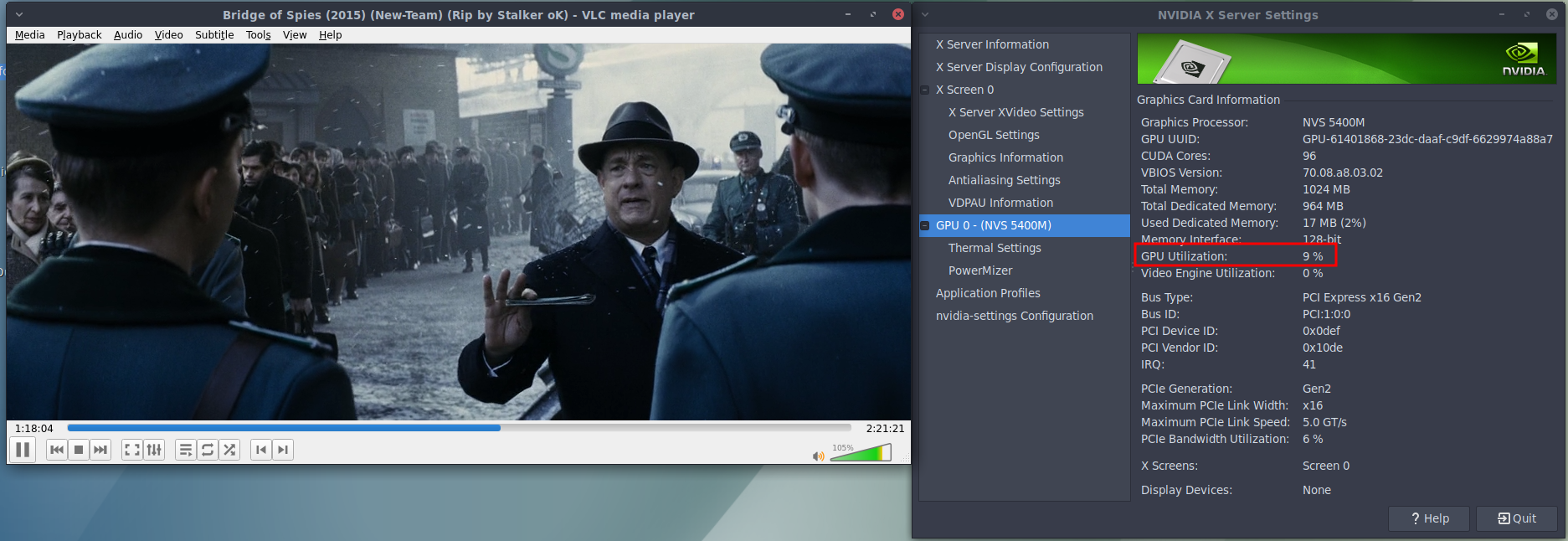The image size is (1568, 541).
Task: Step forward one frame
Action: (283, 450)
